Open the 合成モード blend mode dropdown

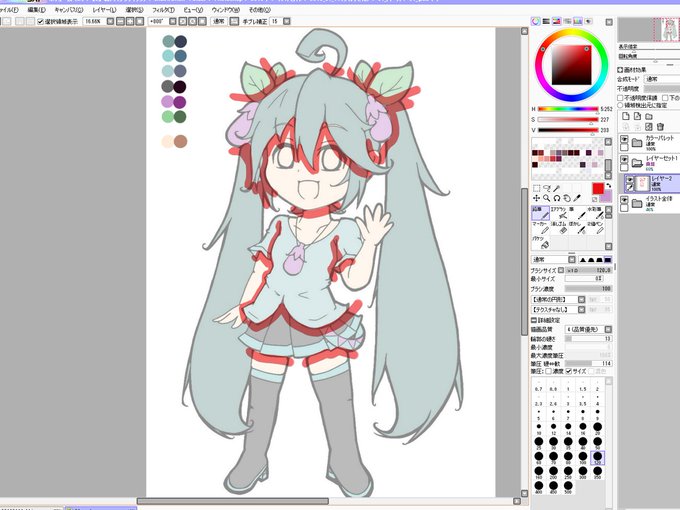click(x=661, y=79)
